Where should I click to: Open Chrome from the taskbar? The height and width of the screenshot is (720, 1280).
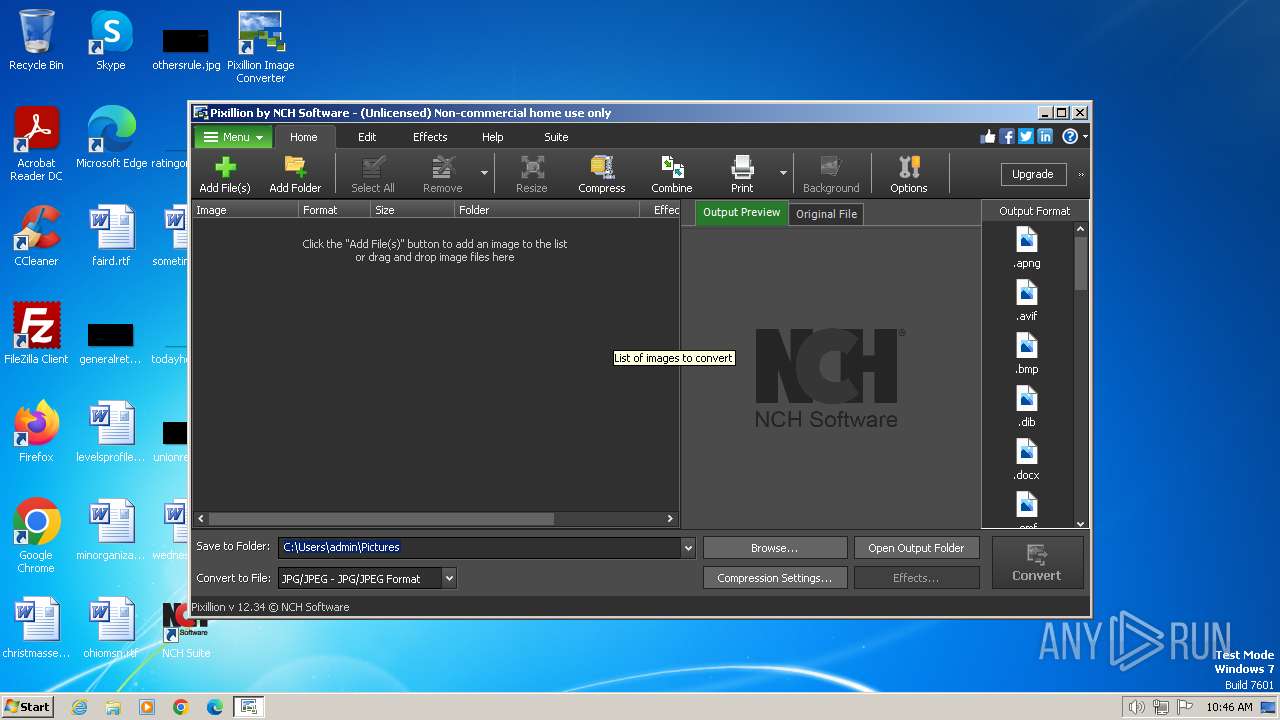pyautogui.click(x=181, y=707)
